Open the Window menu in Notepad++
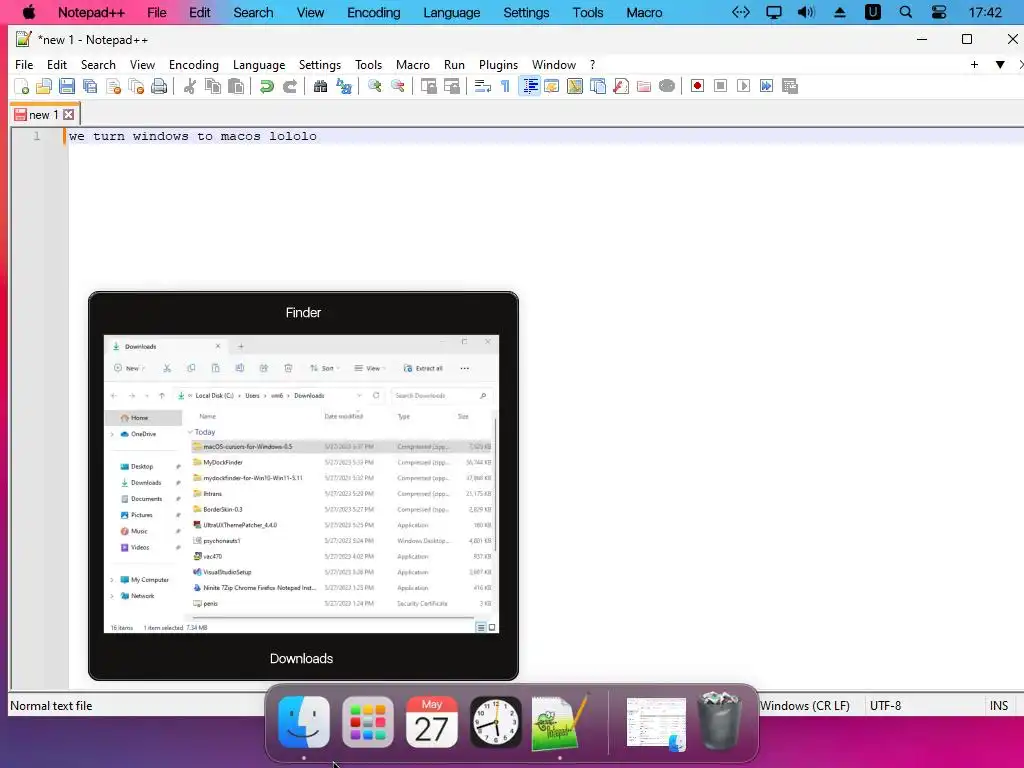 point(554,65)
